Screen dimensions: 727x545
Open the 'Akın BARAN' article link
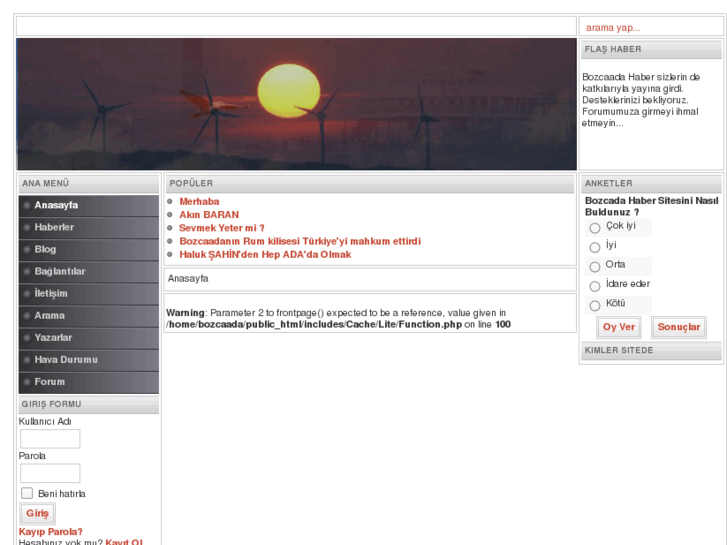(x=209, y=214)
